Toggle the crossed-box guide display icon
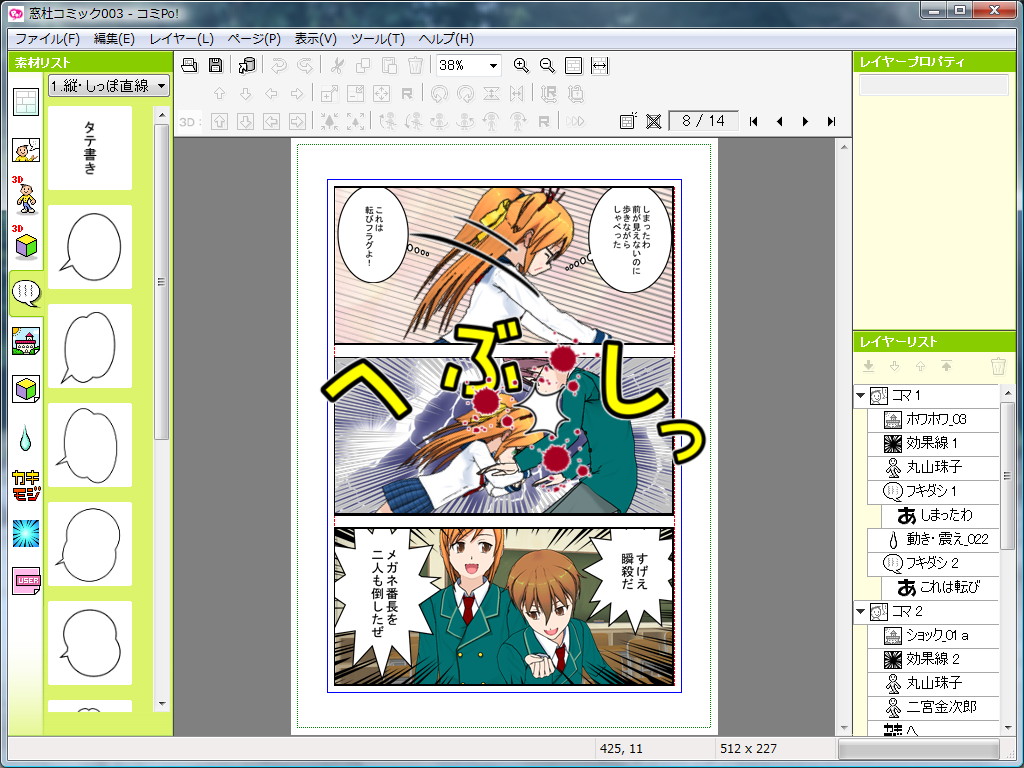 click(653, 121)
